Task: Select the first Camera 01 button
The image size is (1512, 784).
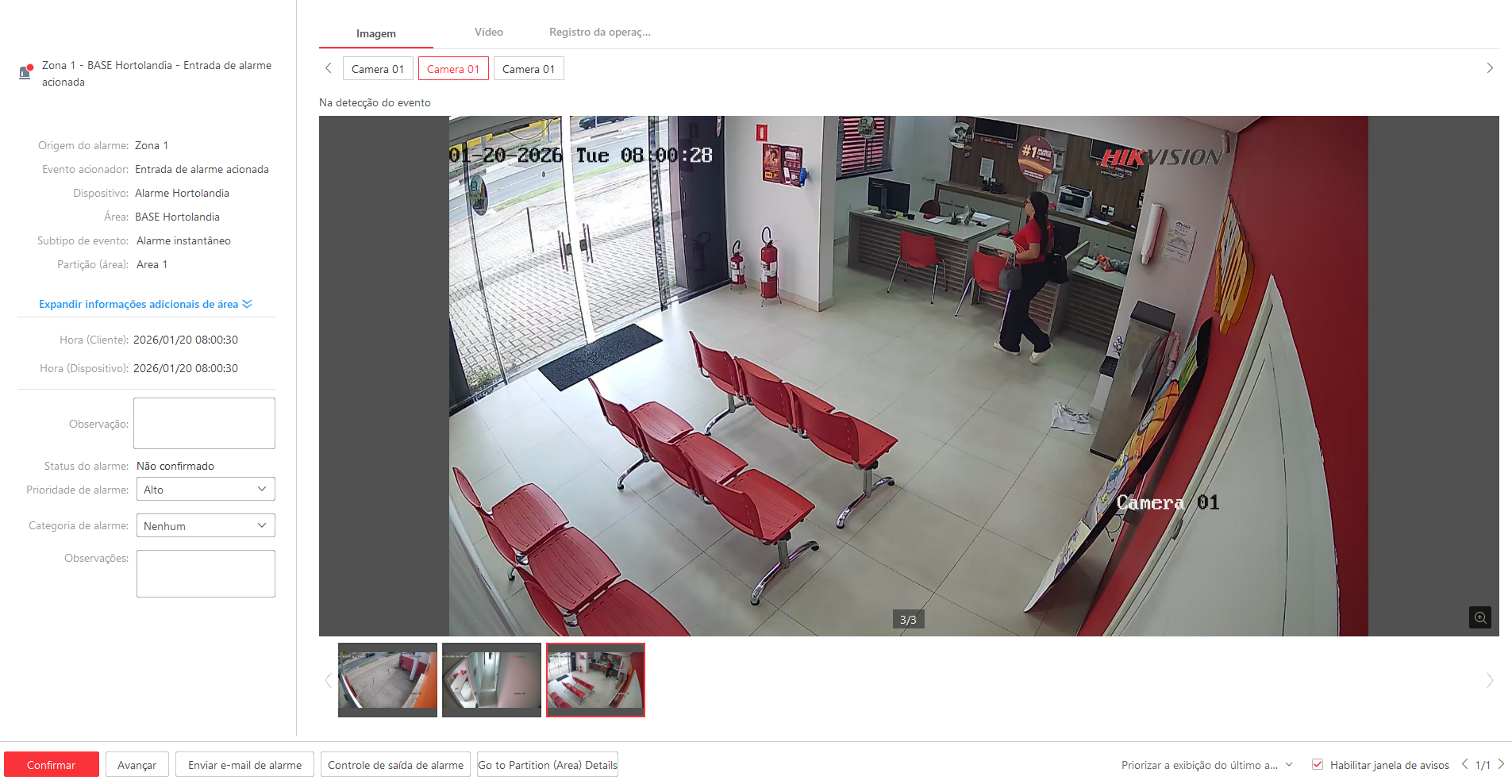Action: click(378, 69)
